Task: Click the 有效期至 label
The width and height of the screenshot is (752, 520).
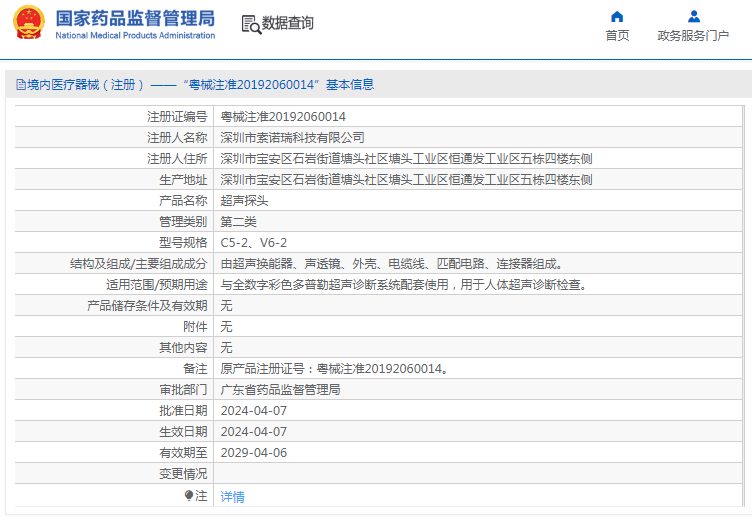Action: [x=183, y=453]
